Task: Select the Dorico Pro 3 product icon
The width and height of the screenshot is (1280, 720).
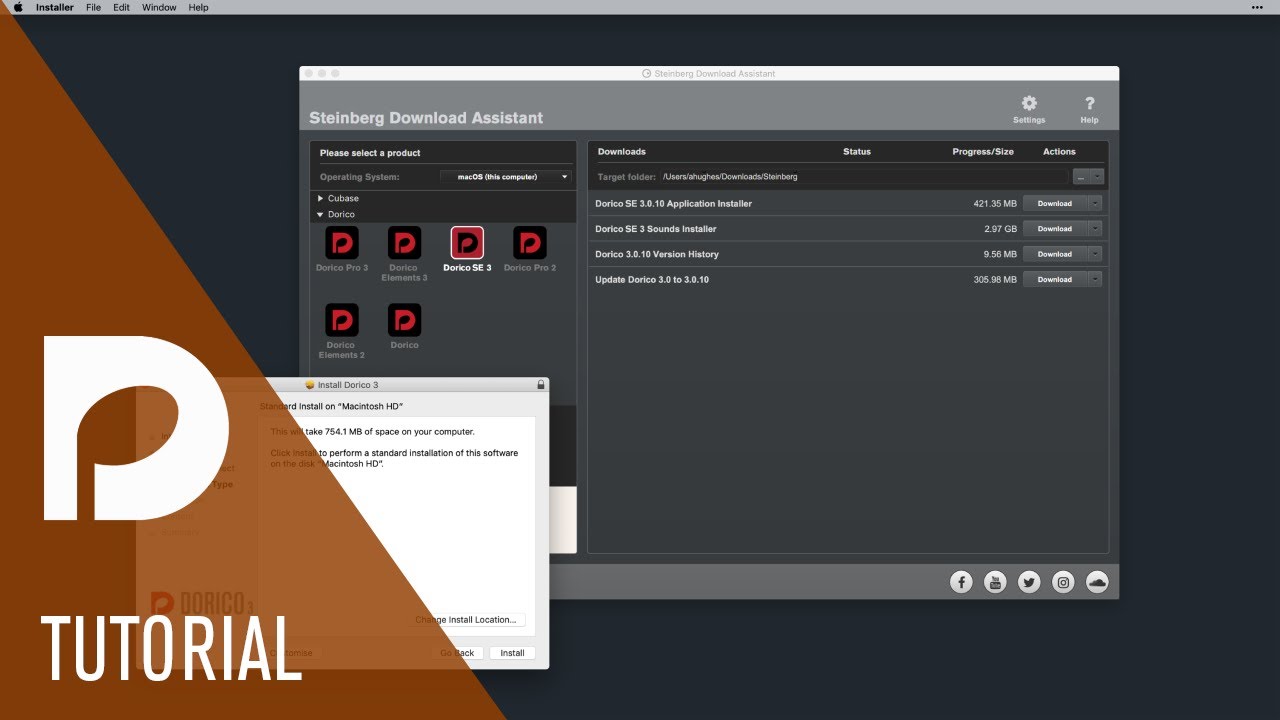Action: 342,243
